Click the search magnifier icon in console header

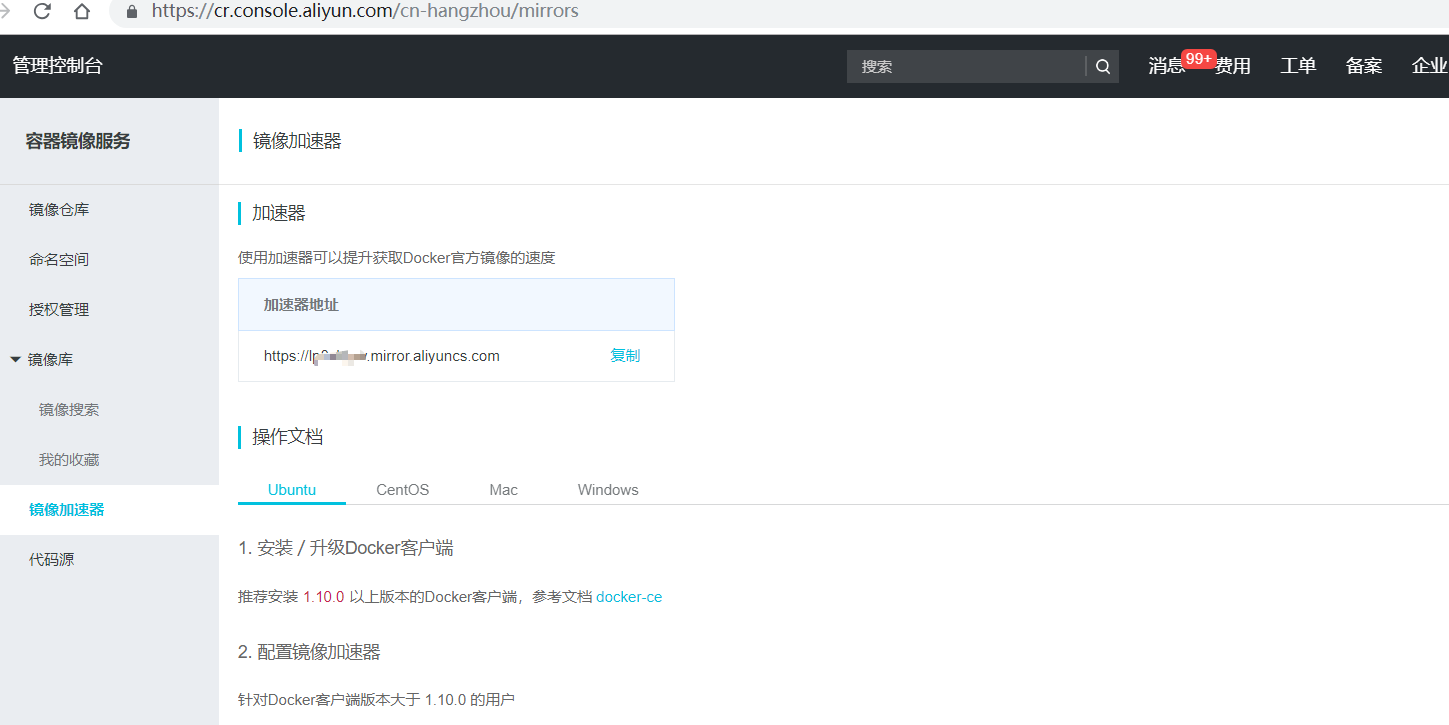[x=1103, y=67]
